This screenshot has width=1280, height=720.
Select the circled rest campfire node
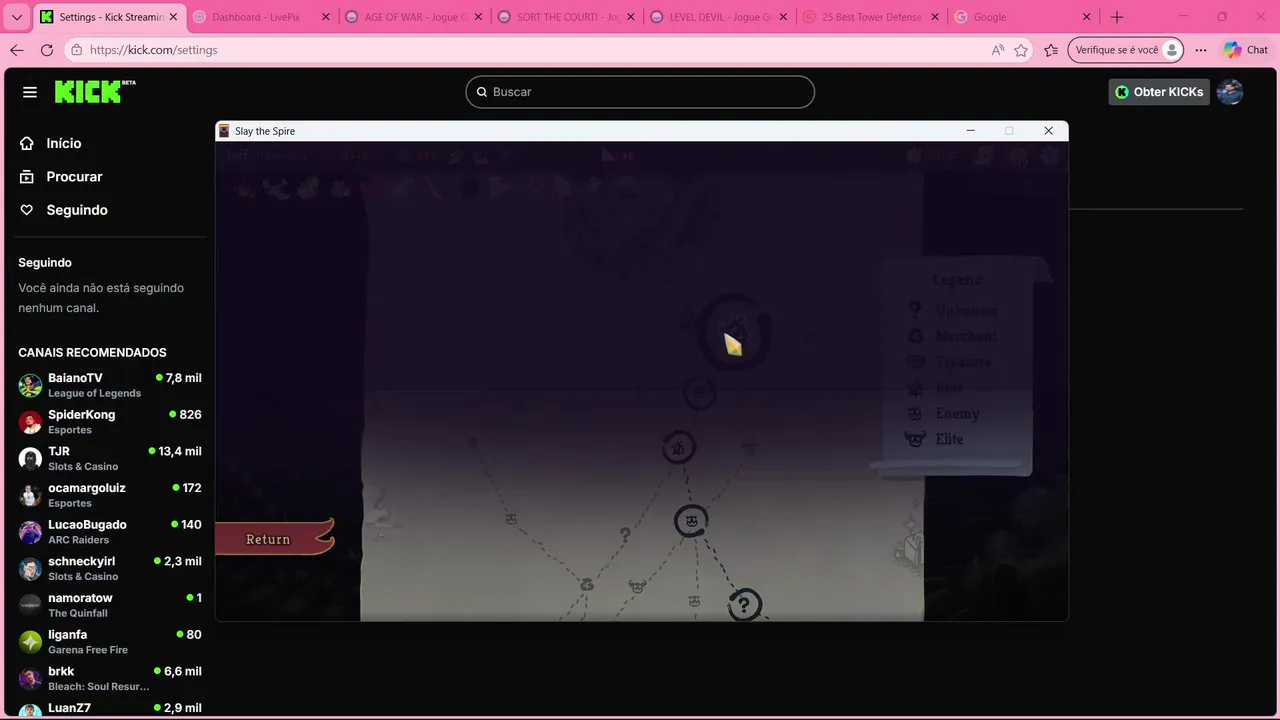click(679, 447)
